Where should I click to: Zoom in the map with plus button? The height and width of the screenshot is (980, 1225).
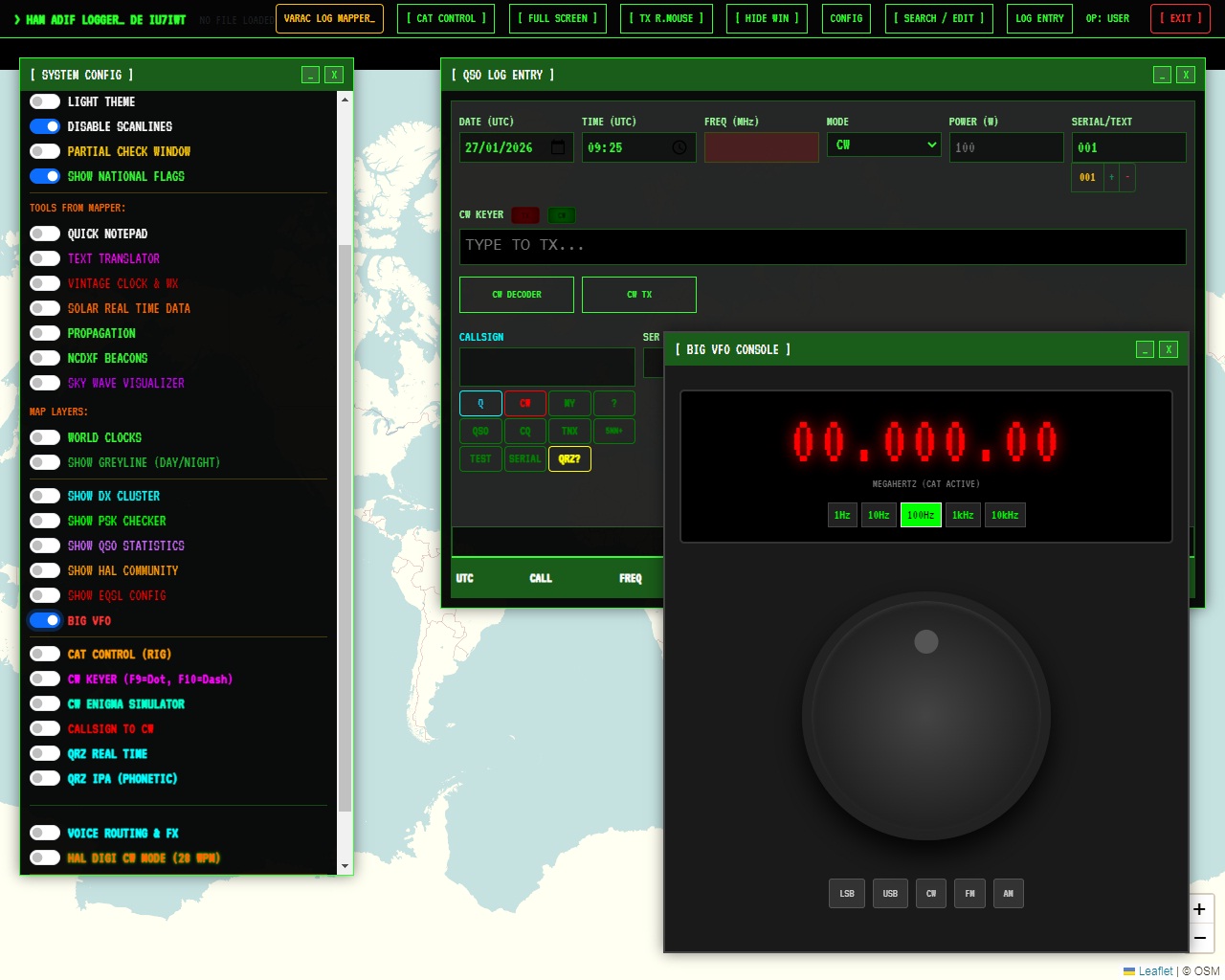(1199, 909)
